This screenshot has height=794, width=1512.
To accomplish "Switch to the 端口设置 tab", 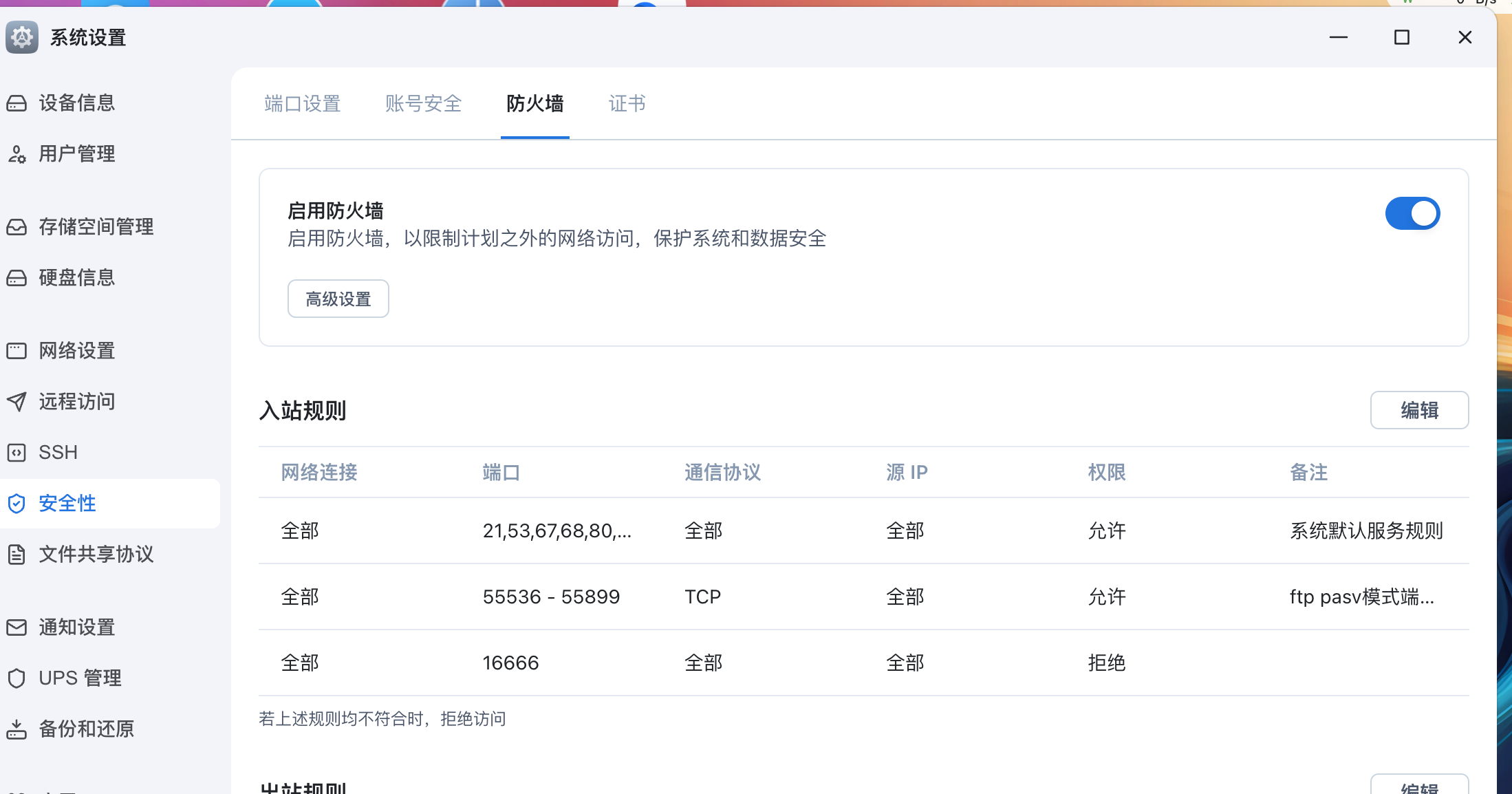I will pos(303,104).
